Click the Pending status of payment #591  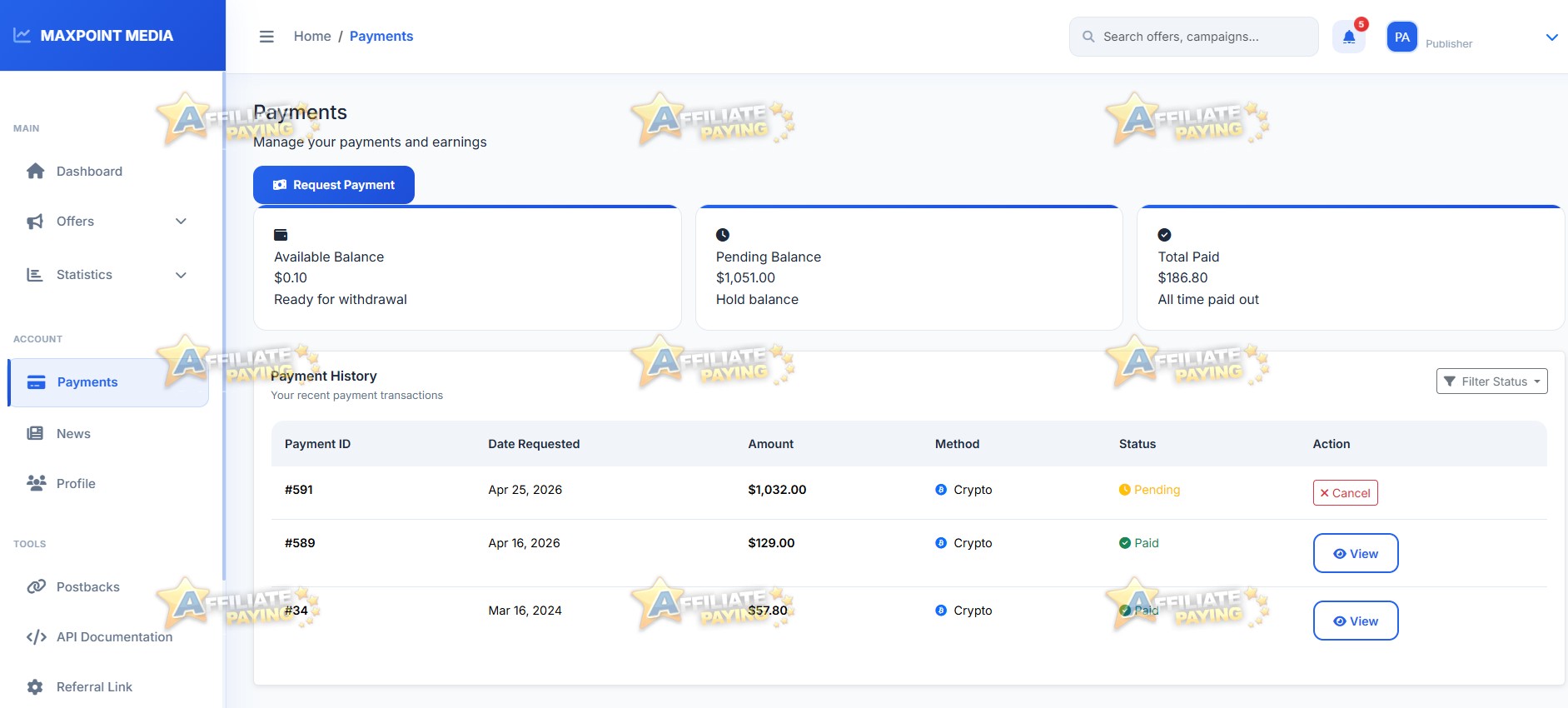click(1149, 490)
